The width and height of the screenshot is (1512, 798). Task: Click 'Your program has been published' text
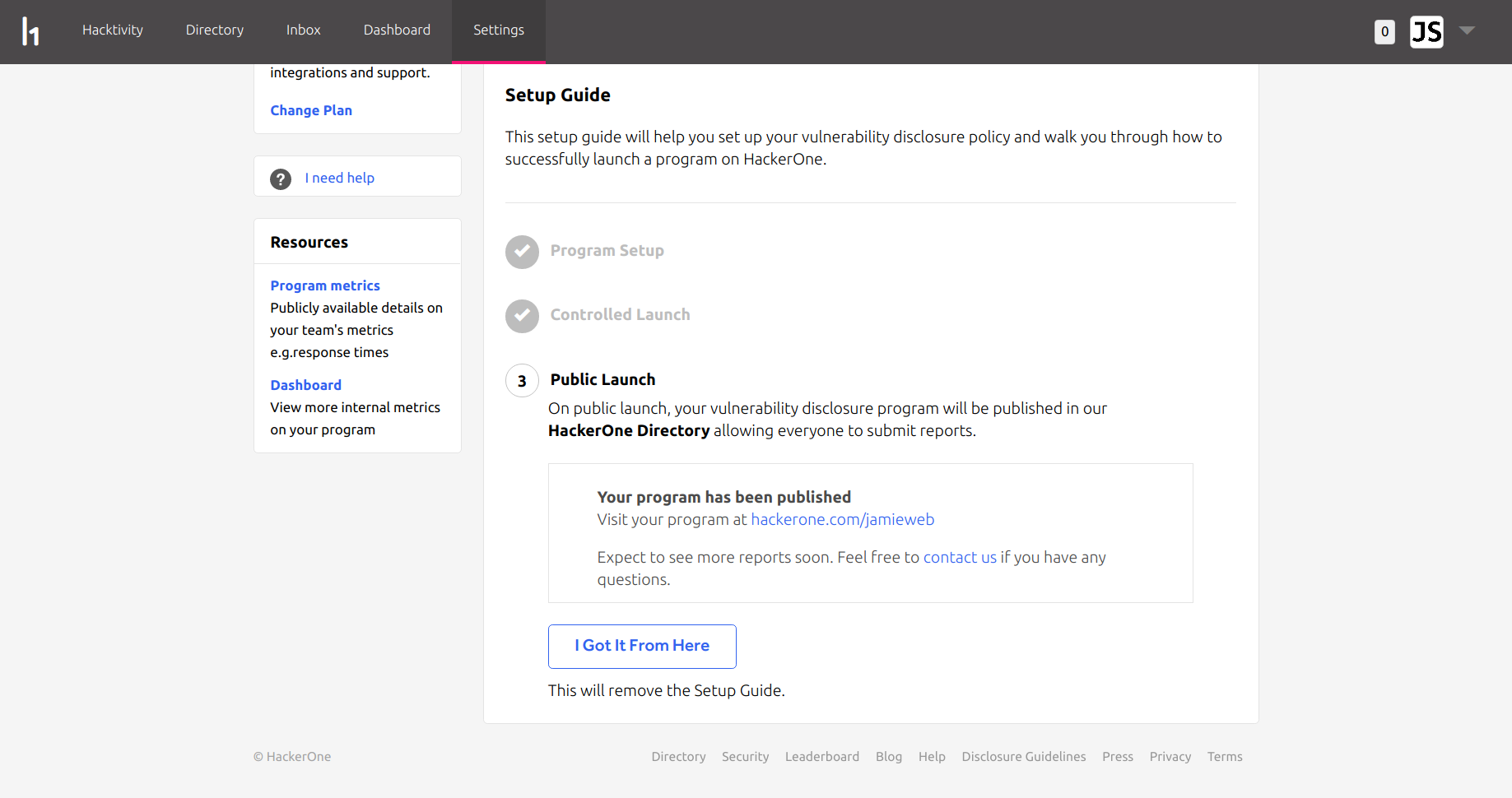pos(723,497)
